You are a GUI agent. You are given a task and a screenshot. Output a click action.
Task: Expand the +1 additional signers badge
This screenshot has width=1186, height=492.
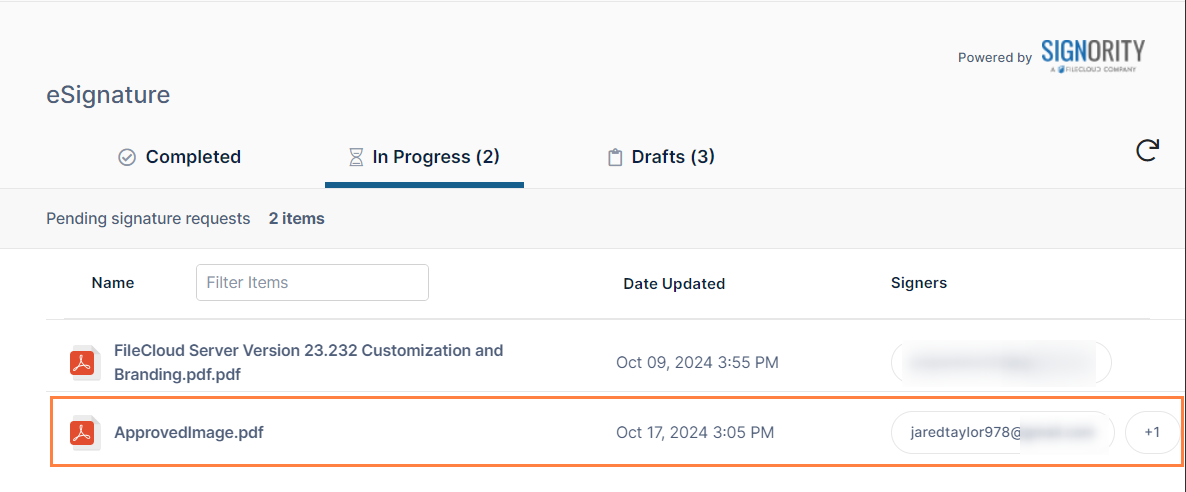pyautogui.click(x=1152, y=433)
